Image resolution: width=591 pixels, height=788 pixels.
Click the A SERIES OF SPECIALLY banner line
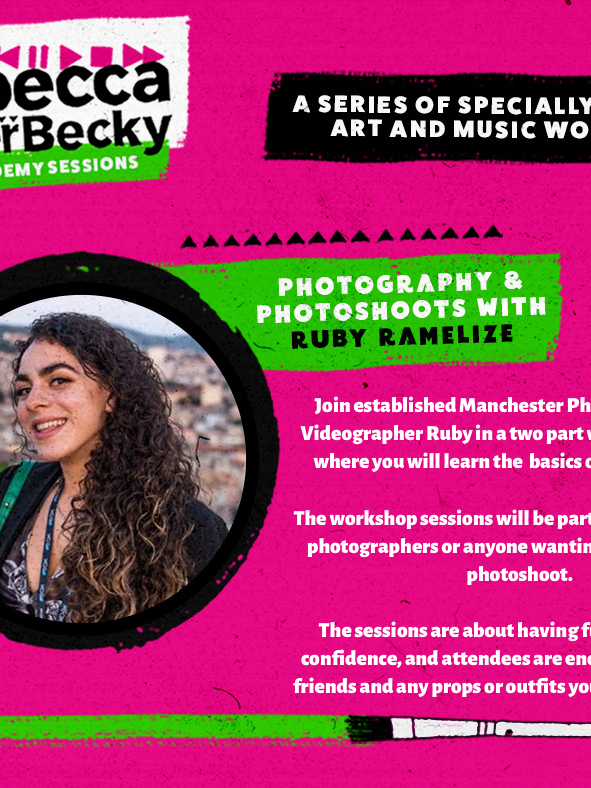pos(441,104)
